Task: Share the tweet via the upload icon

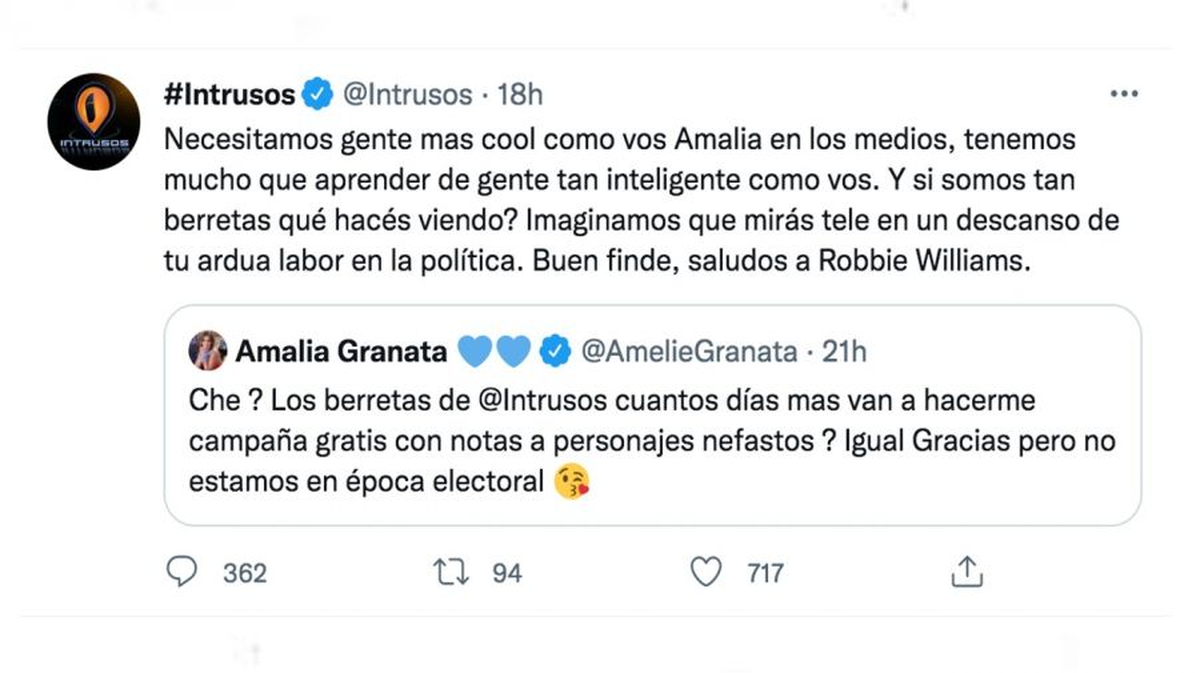Action: (965, 572)
